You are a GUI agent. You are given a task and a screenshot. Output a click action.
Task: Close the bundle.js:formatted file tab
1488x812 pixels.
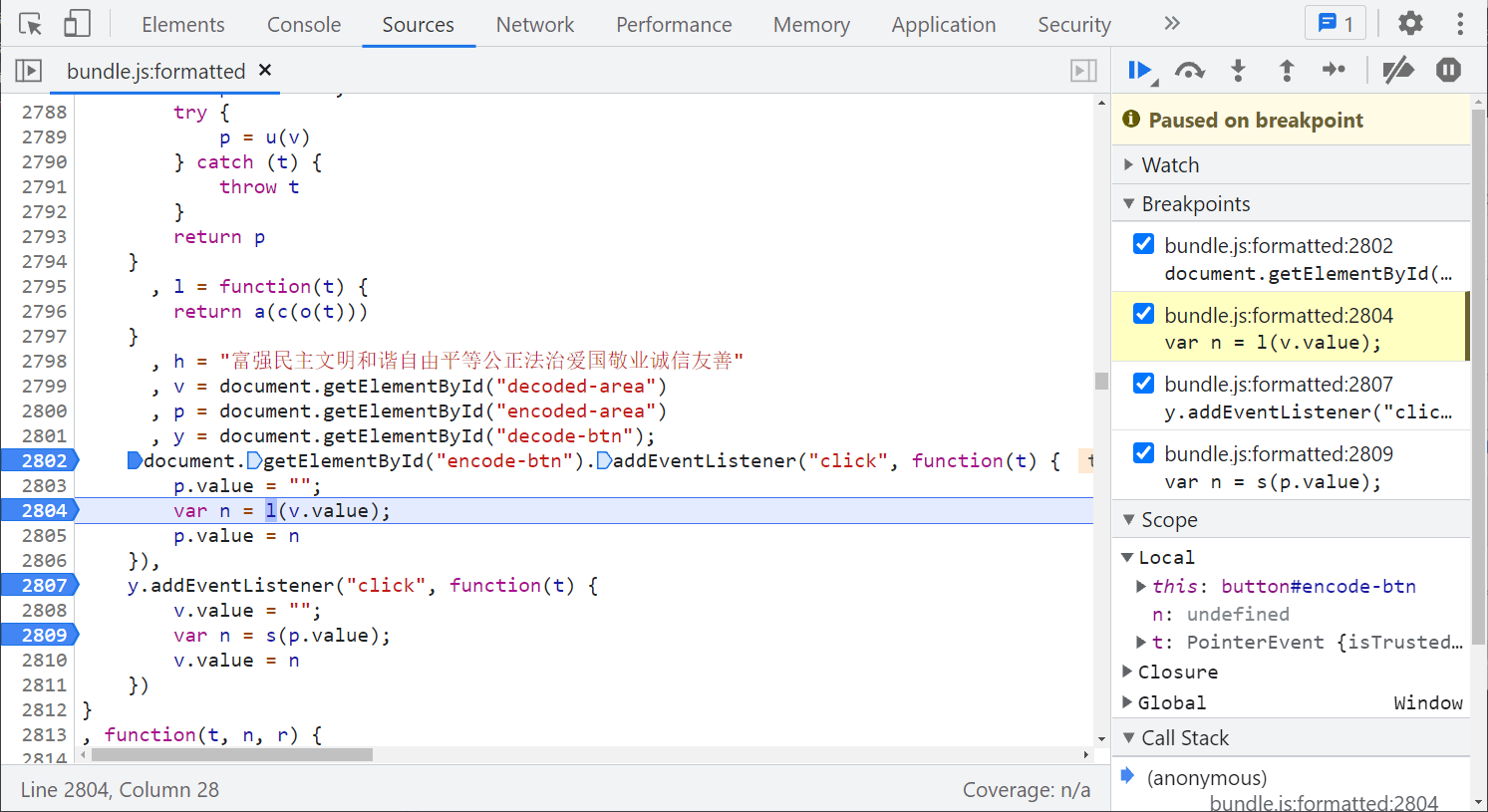tap(265, 70)
